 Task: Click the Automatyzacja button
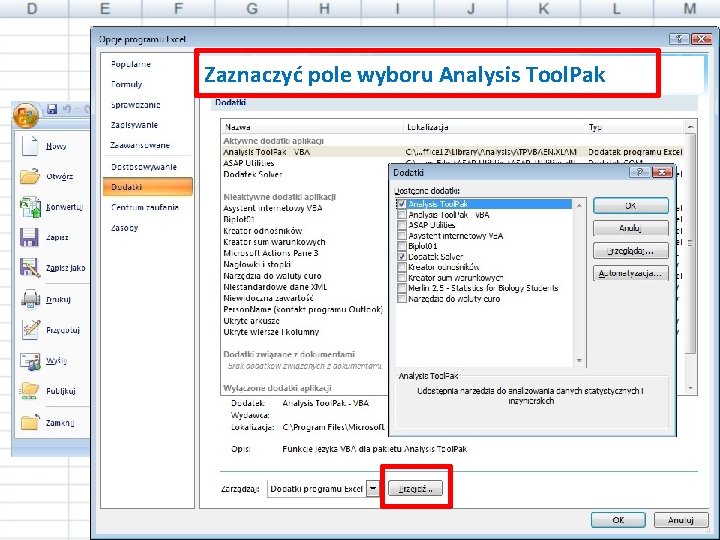(x=630, y=273)
